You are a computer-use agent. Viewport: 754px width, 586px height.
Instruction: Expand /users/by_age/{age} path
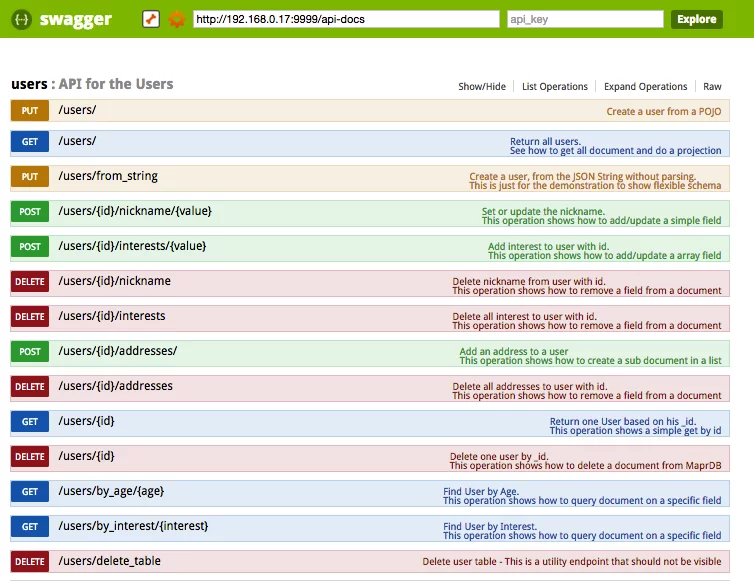coord(111,491)
